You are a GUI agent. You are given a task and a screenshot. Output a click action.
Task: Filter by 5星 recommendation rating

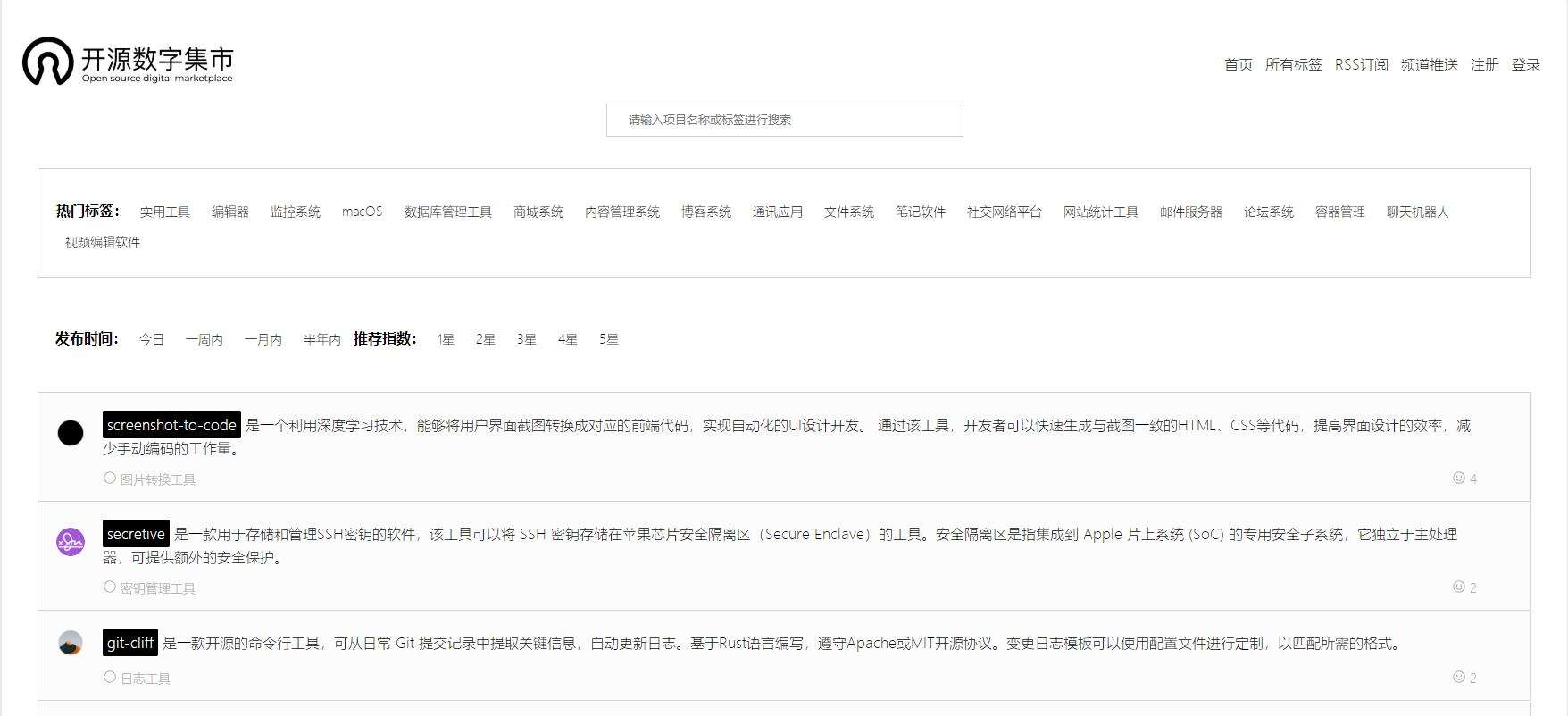click(x=609, y=339)
